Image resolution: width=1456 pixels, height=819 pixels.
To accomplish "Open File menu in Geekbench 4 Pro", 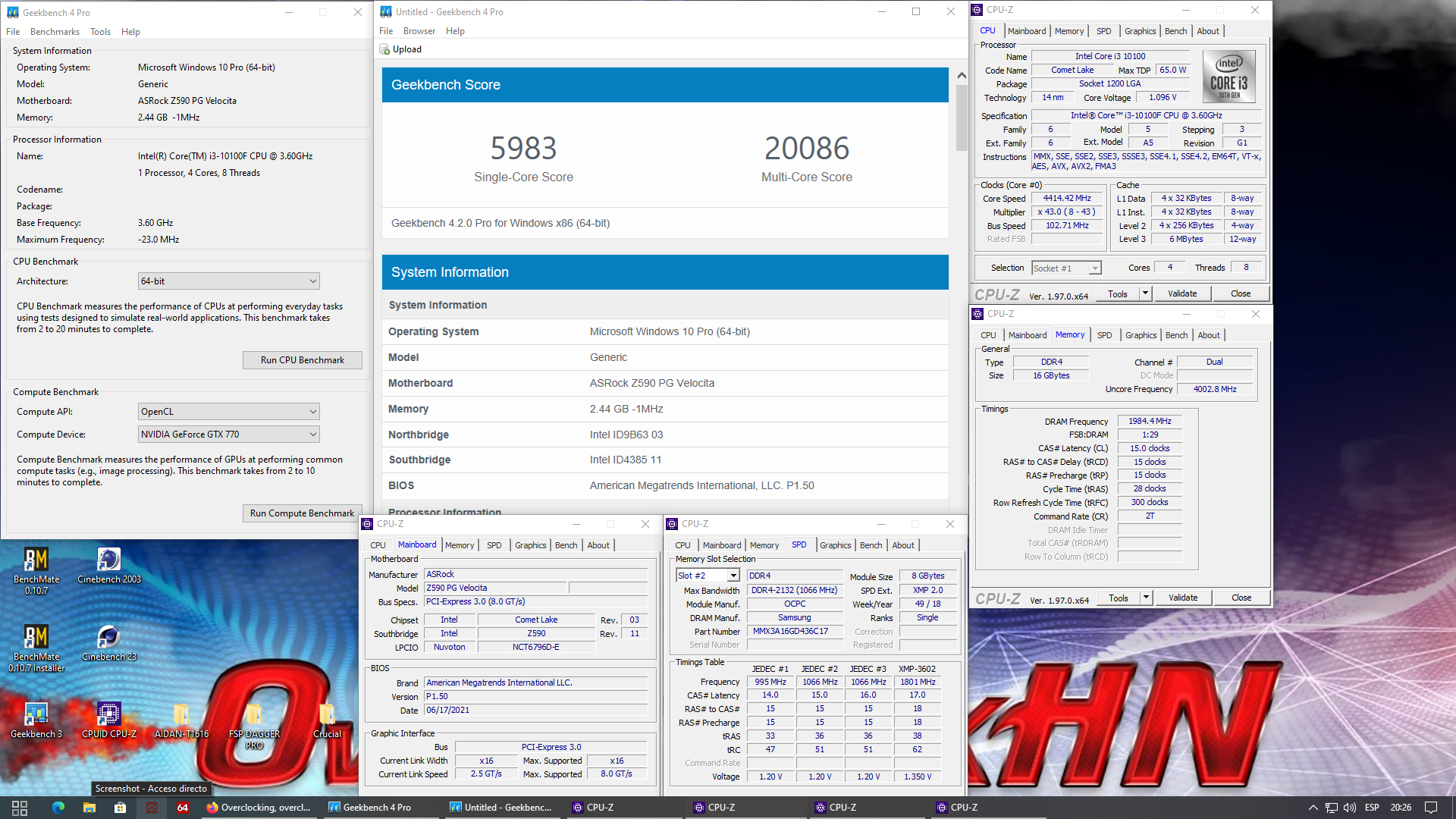I will [x=13, y=32].
